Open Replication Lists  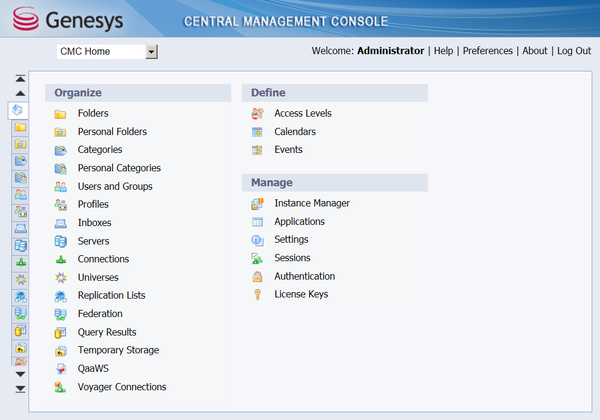pos(111,295)
